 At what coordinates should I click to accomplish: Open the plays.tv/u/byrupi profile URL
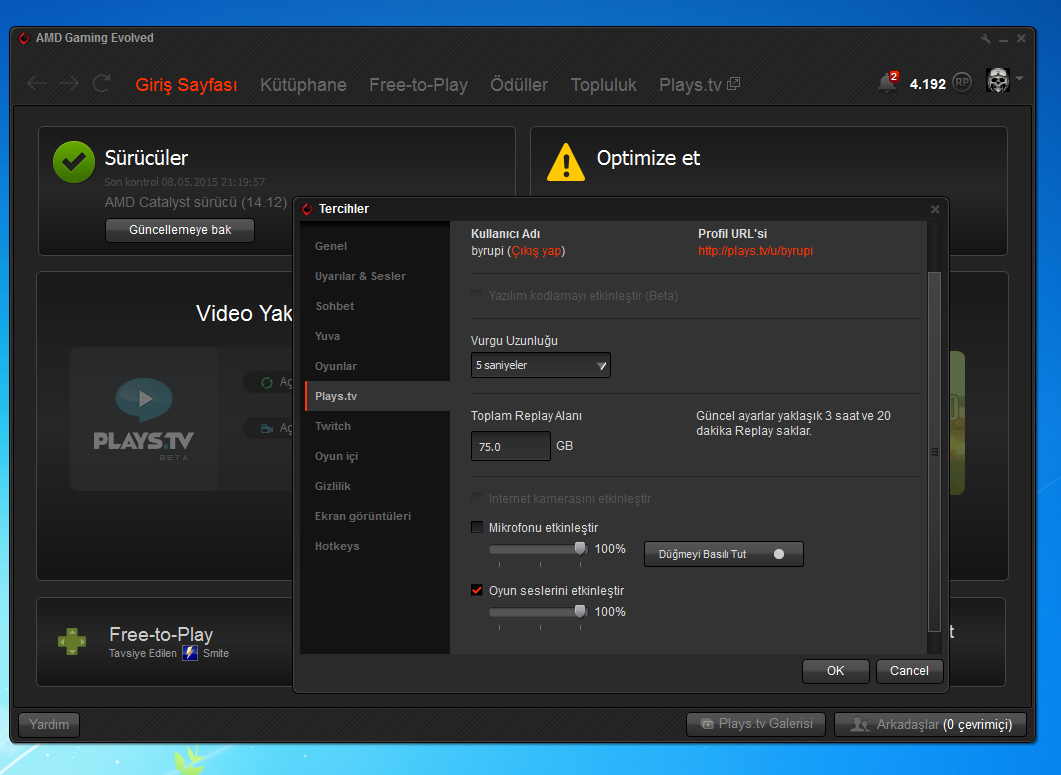click(x=755, y=251)
